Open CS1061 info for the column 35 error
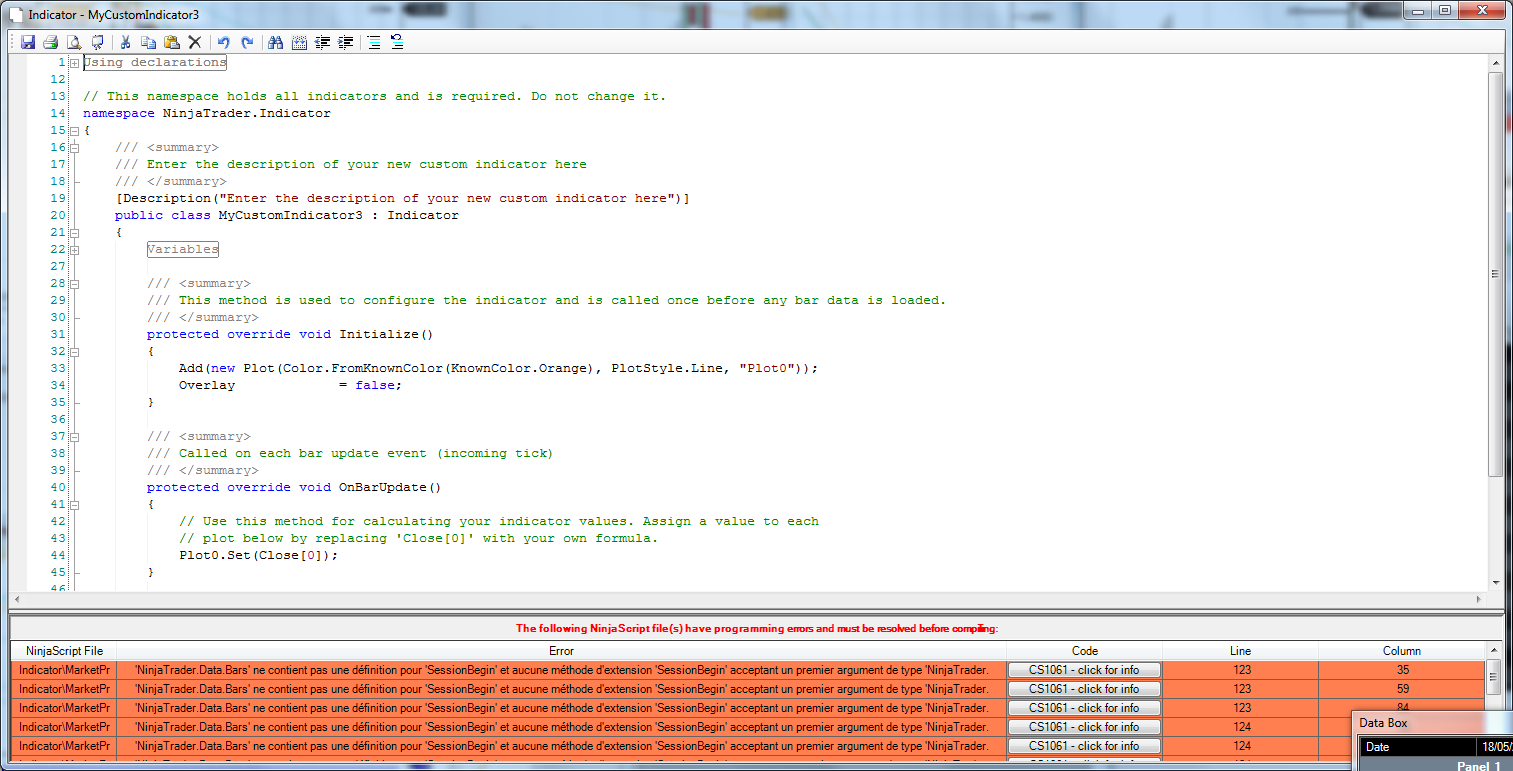The width and height of the screenshot is (1513, 771). tap(1084, 670)
